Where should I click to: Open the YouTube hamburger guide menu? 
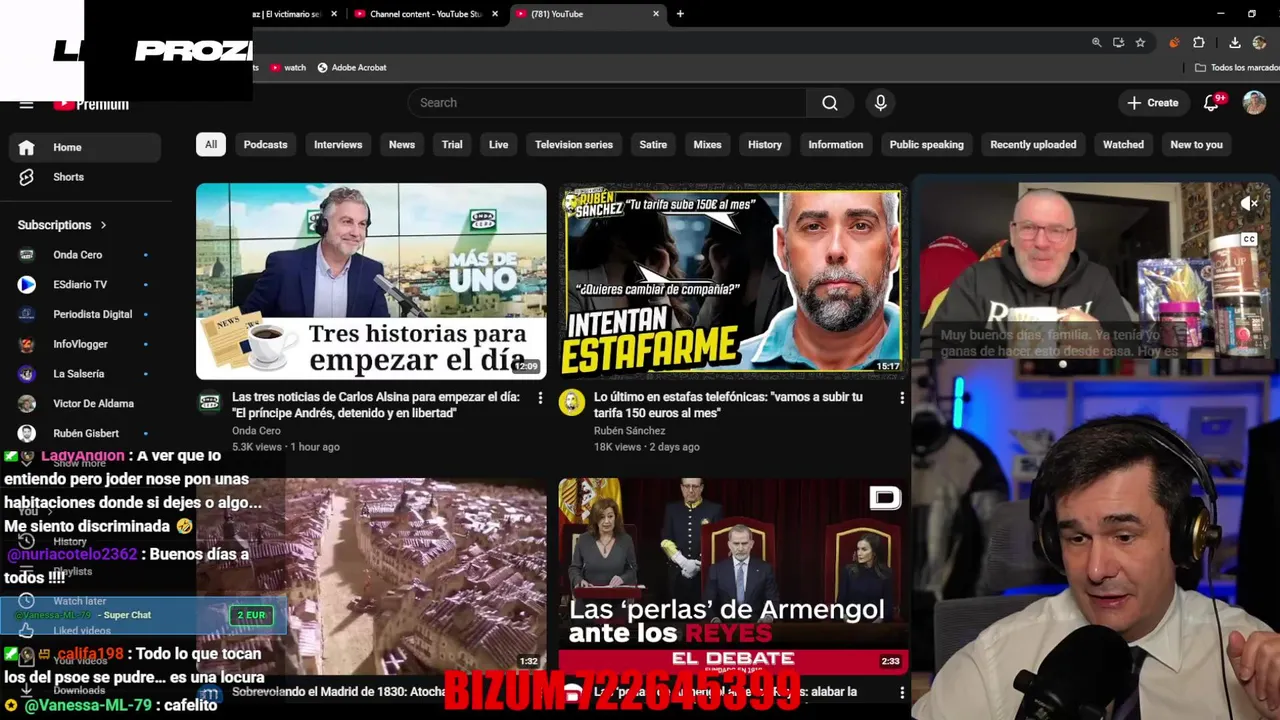point(27,103)
